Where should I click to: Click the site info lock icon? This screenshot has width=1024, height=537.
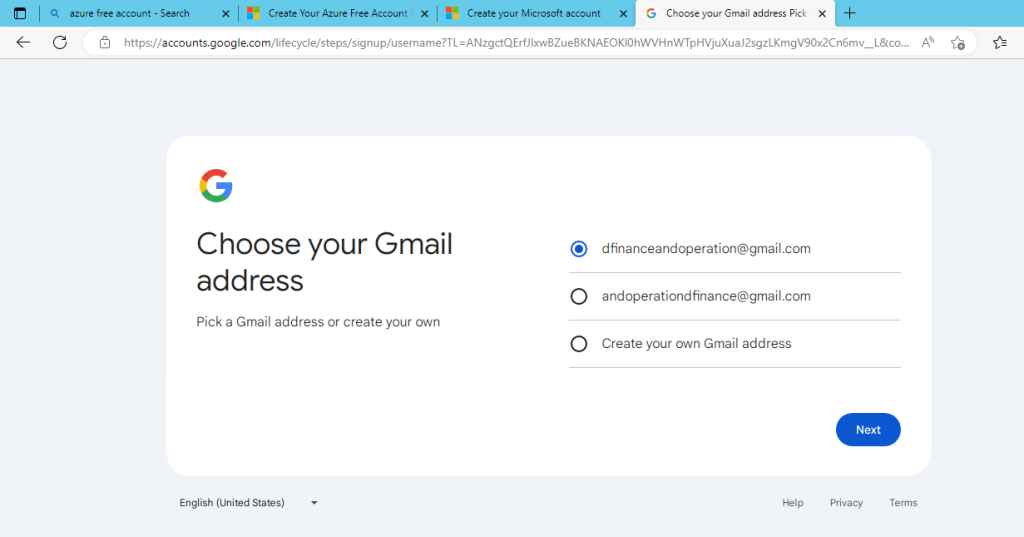tap(104, 43)
